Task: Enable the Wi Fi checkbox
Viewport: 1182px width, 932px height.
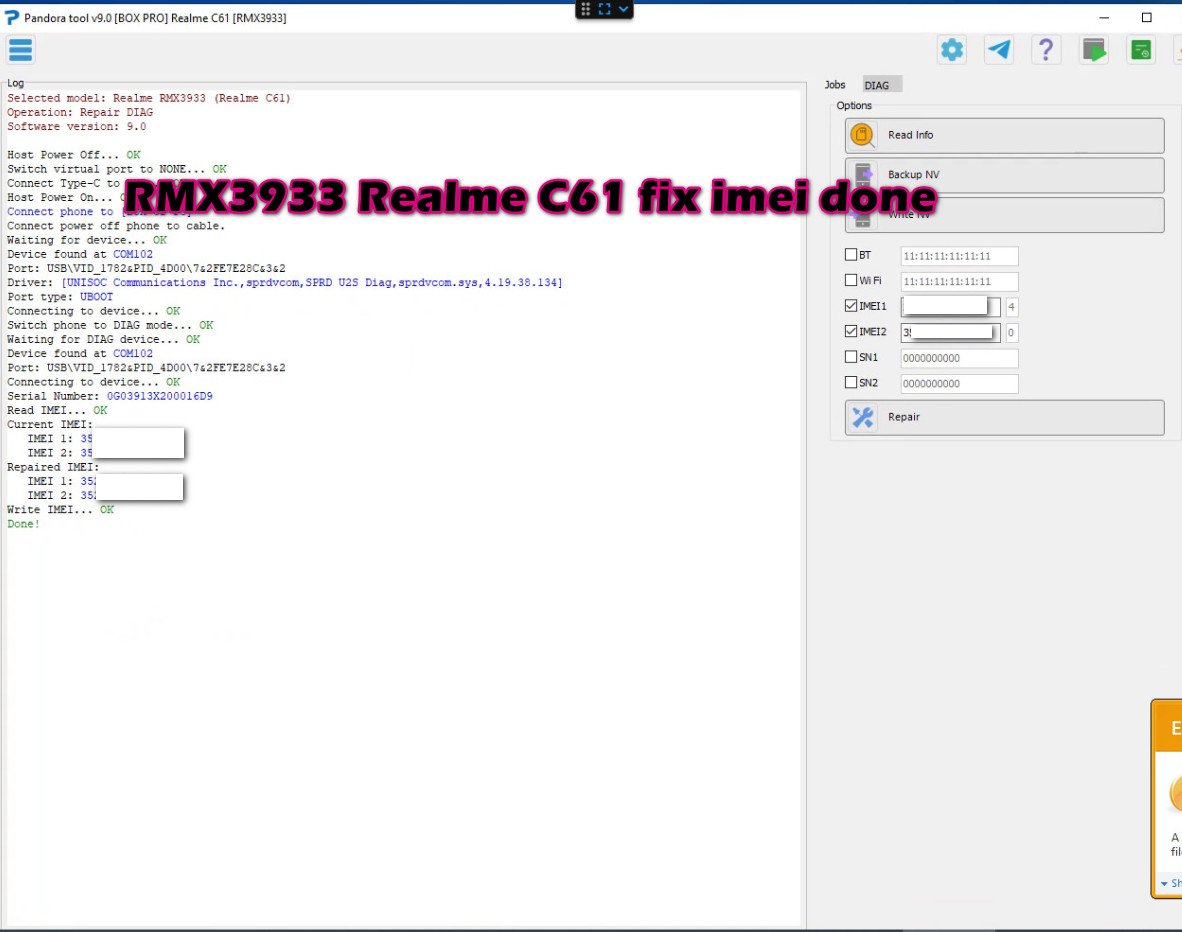Action: [x=851, y=281]
